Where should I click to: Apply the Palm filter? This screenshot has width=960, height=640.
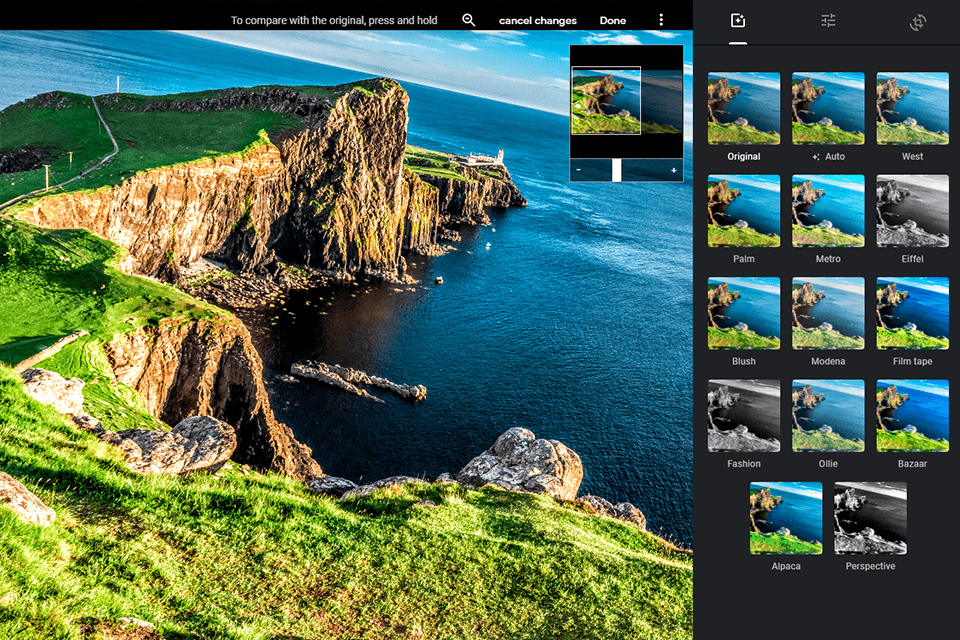(x=743, y=210)
